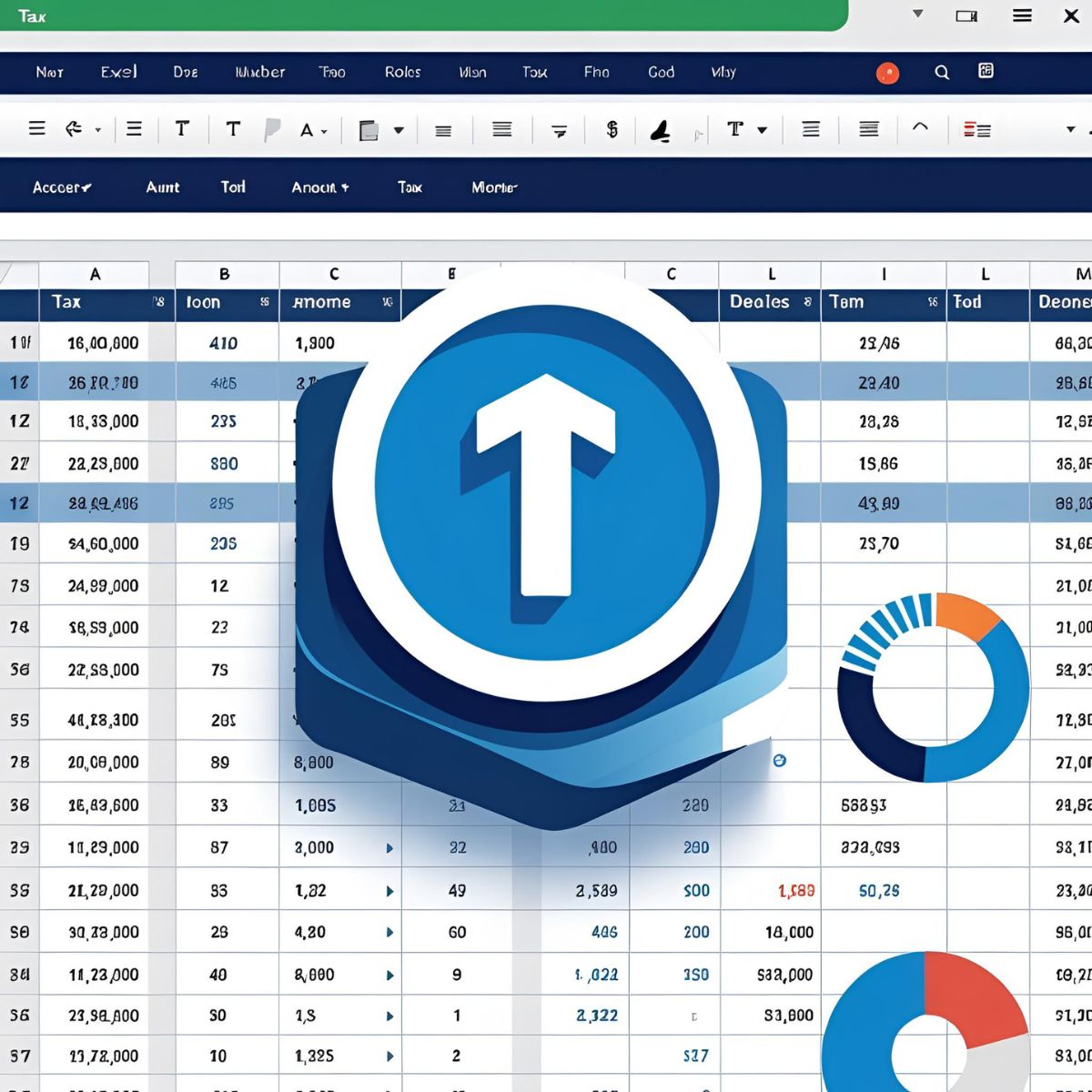Click the up caret icon in toolbar

coord(920,127)
